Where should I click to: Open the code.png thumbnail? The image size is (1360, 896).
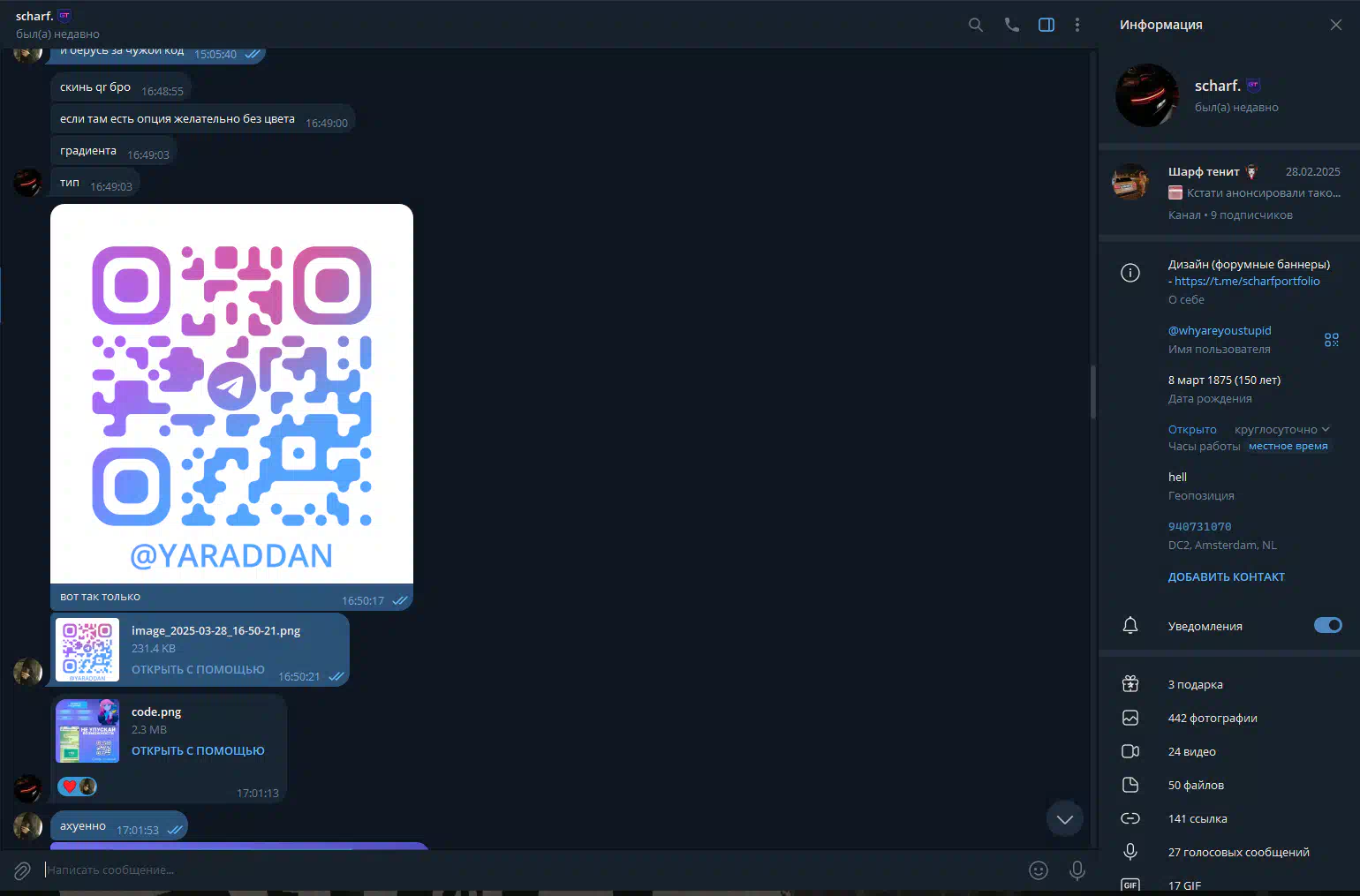pyautogui.click(x=87, y=731)
